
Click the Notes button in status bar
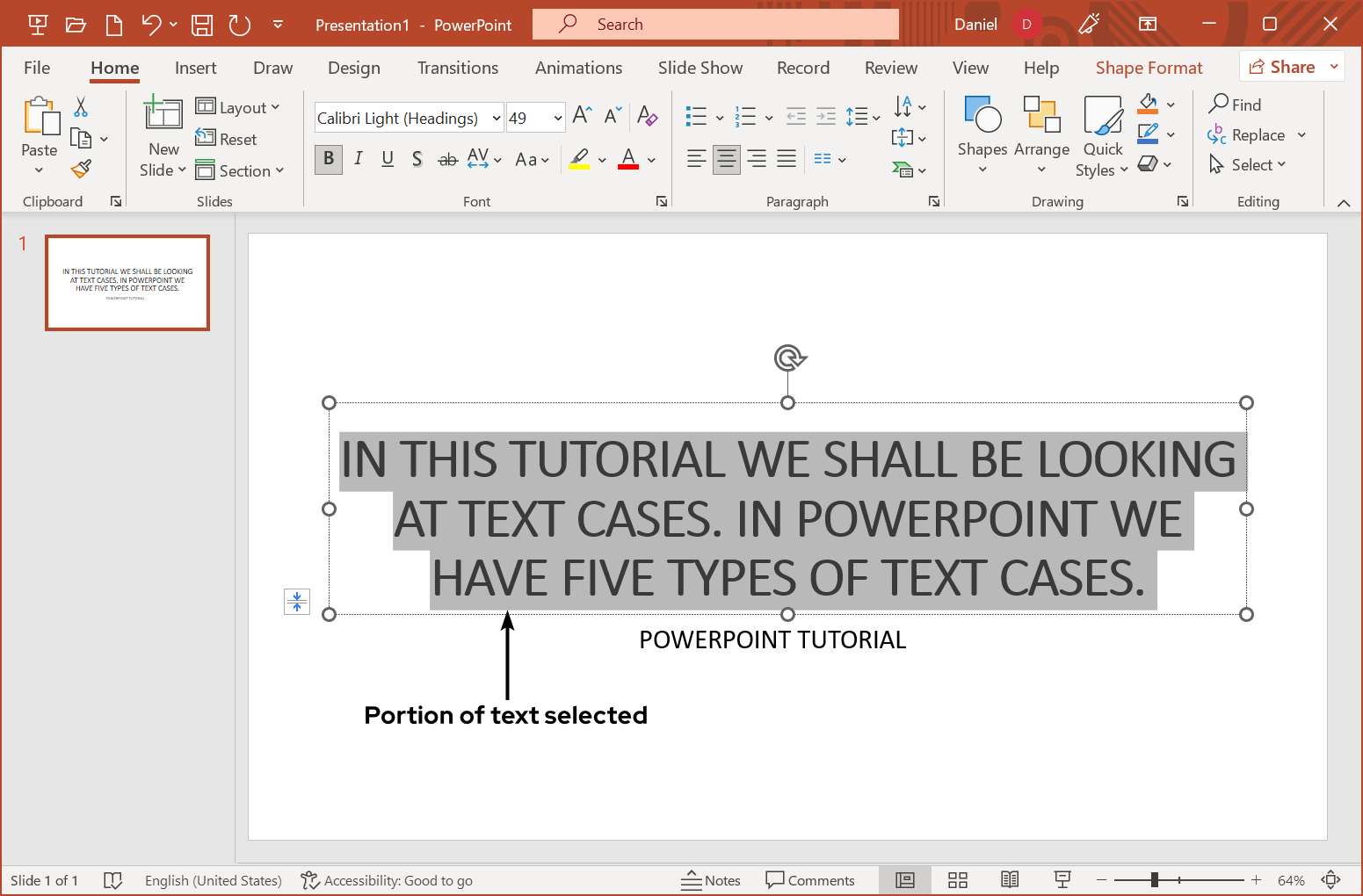coord(711,880)
